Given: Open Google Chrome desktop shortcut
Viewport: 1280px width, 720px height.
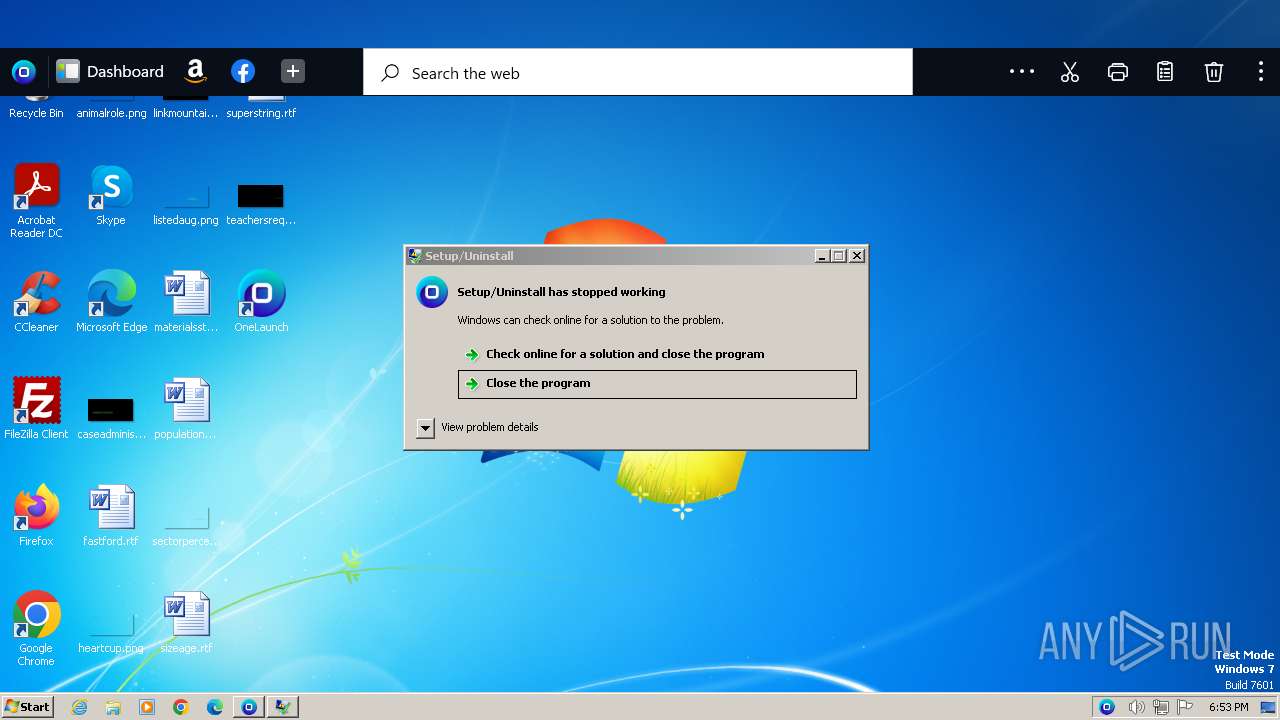Looking at the screenshot, I should pyautogui.click(x=36, y=628).
